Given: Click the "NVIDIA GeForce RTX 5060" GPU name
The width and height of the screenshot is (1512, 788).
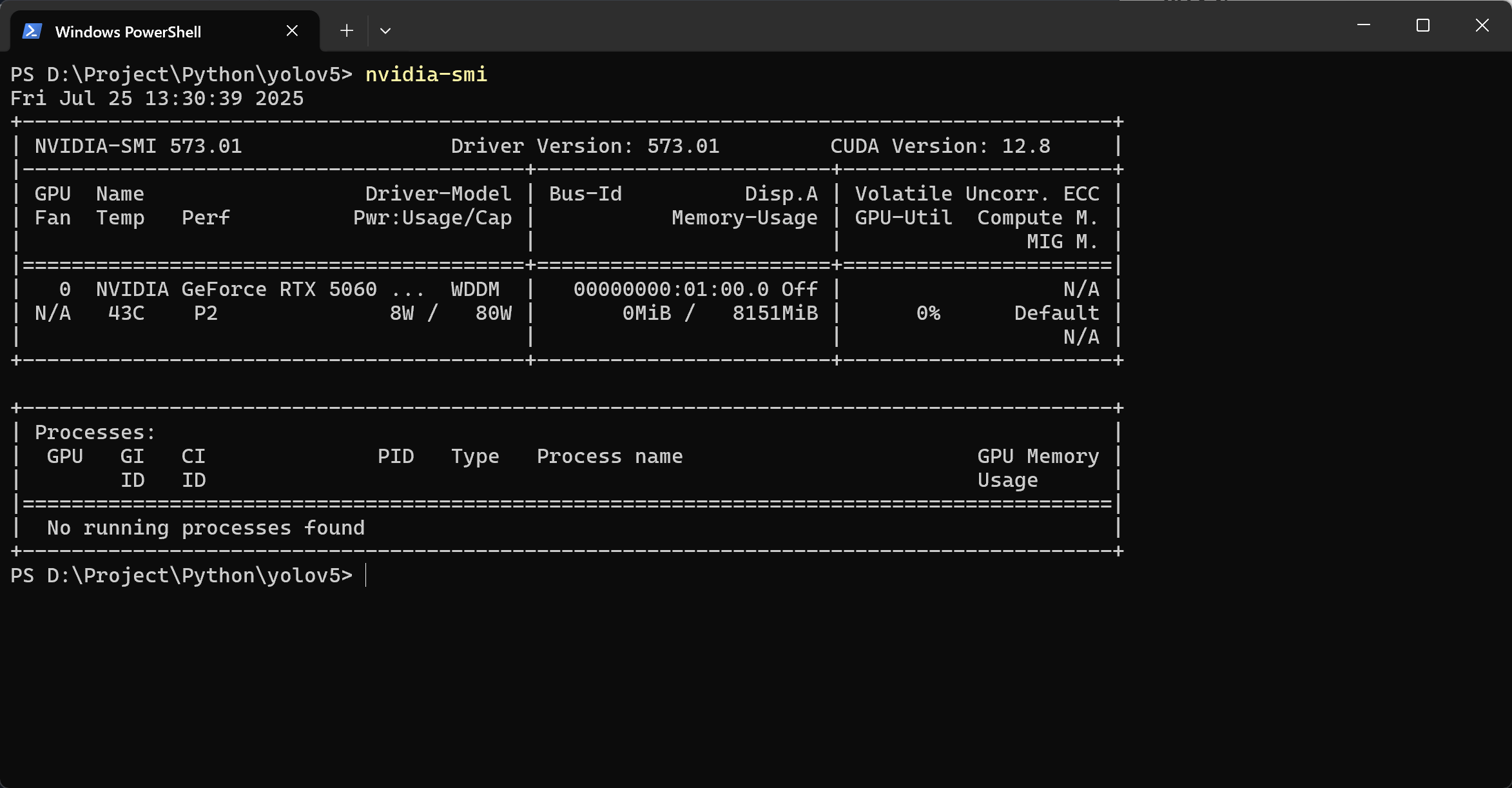Looking at the screenshot, I should point(237,290).
